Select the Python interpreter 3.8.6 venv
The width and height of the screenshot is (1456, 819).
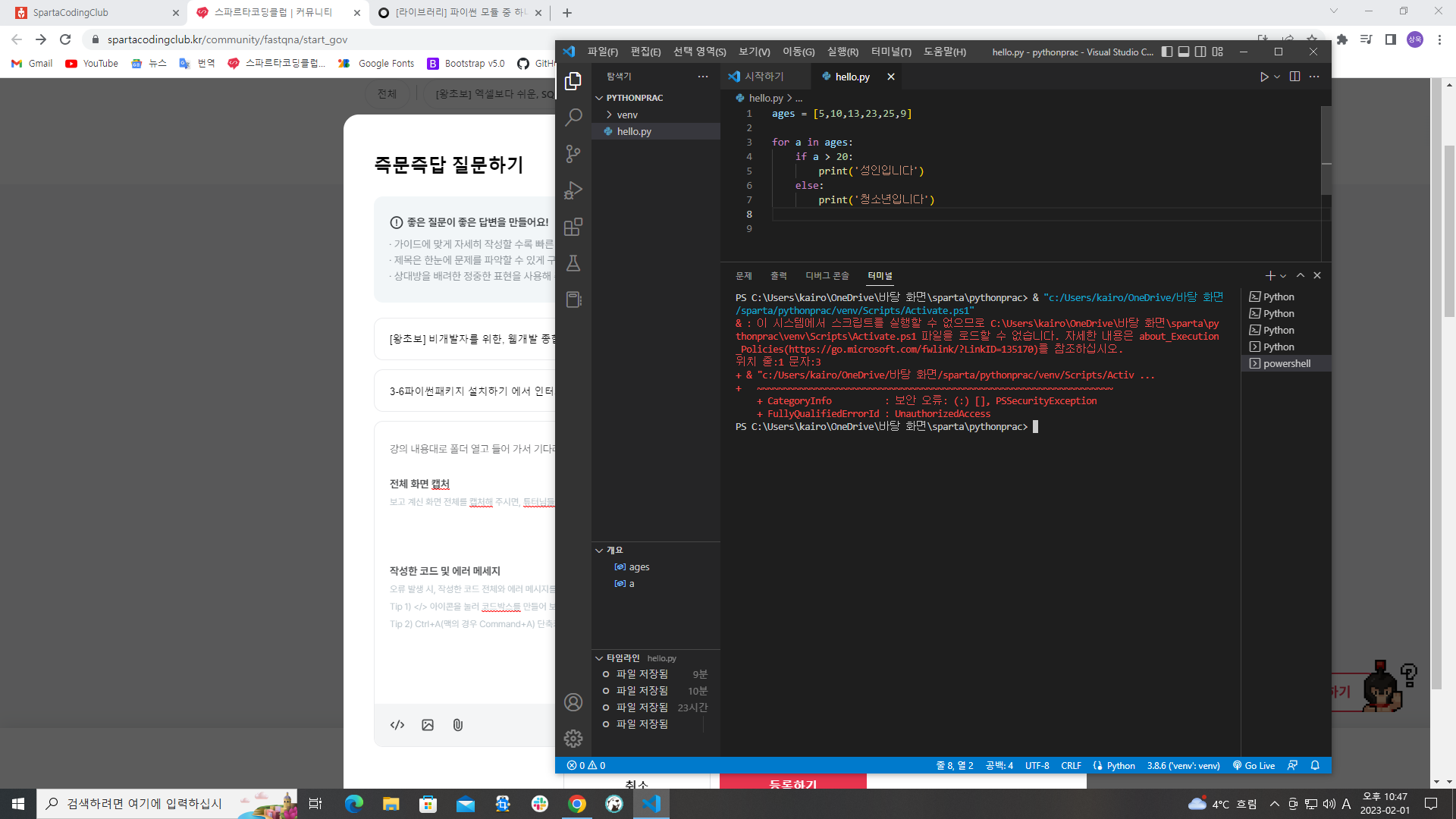[1183, 765]
